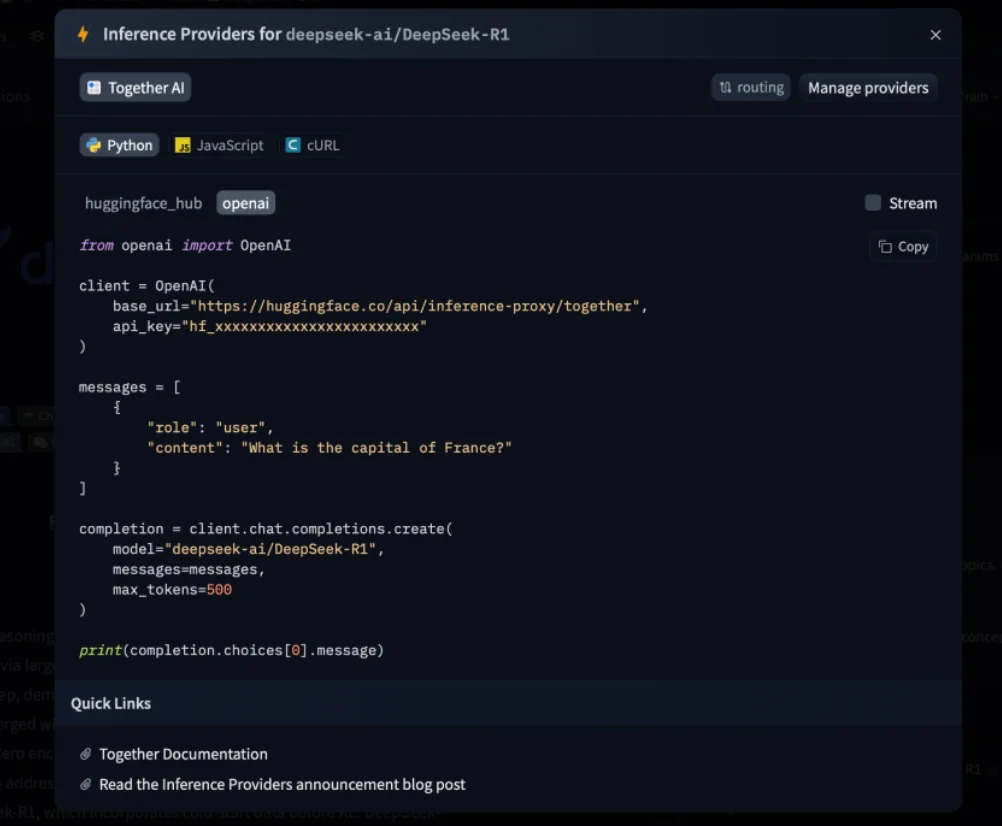Click the print(completion.choices[0].message) line
Screen dimensions: 1002x826
(x=231, y=650)
